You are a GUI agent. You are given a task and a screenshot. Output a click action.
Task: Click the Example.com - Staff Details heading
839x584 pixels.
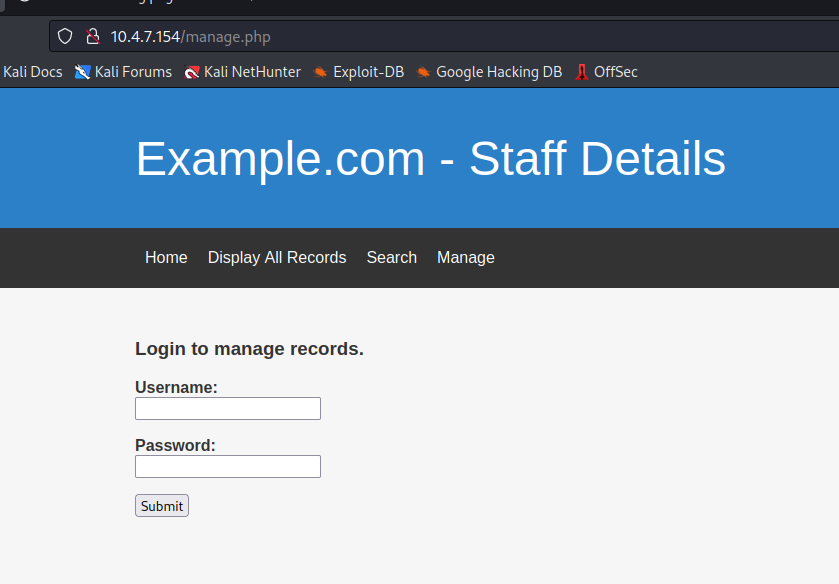(430, 159)
